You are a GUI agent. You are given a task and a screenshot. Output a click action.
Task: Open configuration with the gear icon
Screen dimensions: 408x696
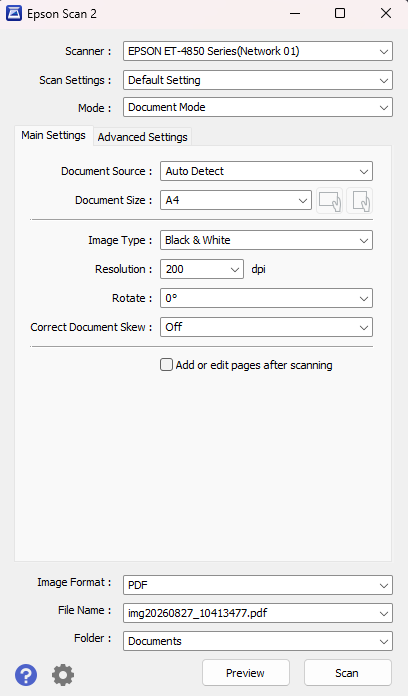[x=63, y=675]
